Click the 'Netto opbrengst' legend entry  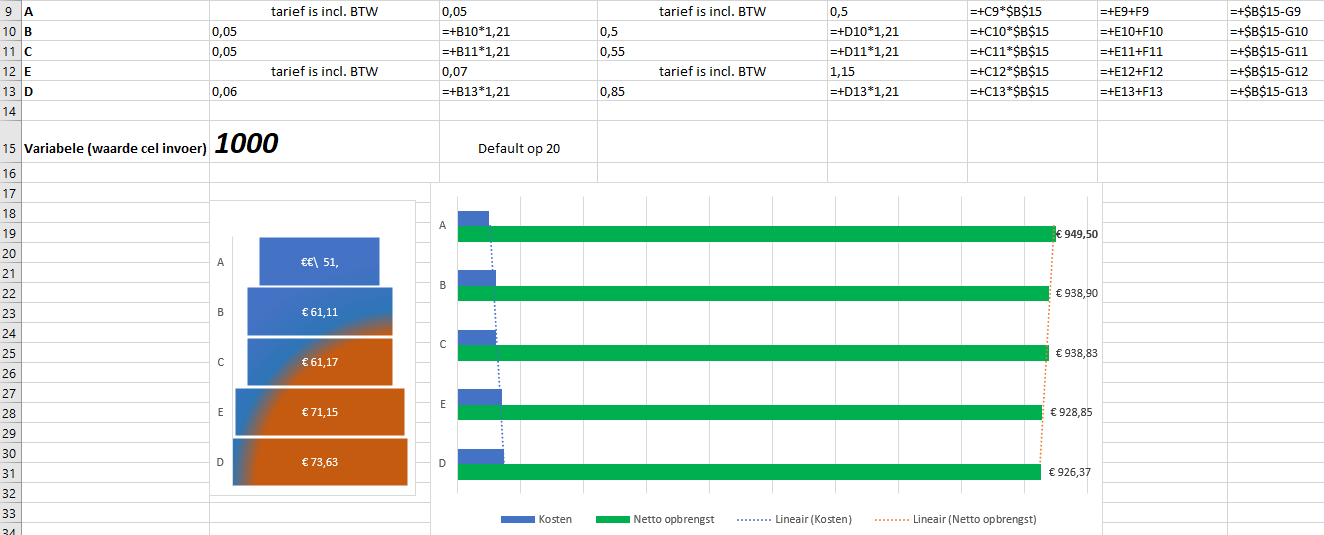[x=655, y=519]
